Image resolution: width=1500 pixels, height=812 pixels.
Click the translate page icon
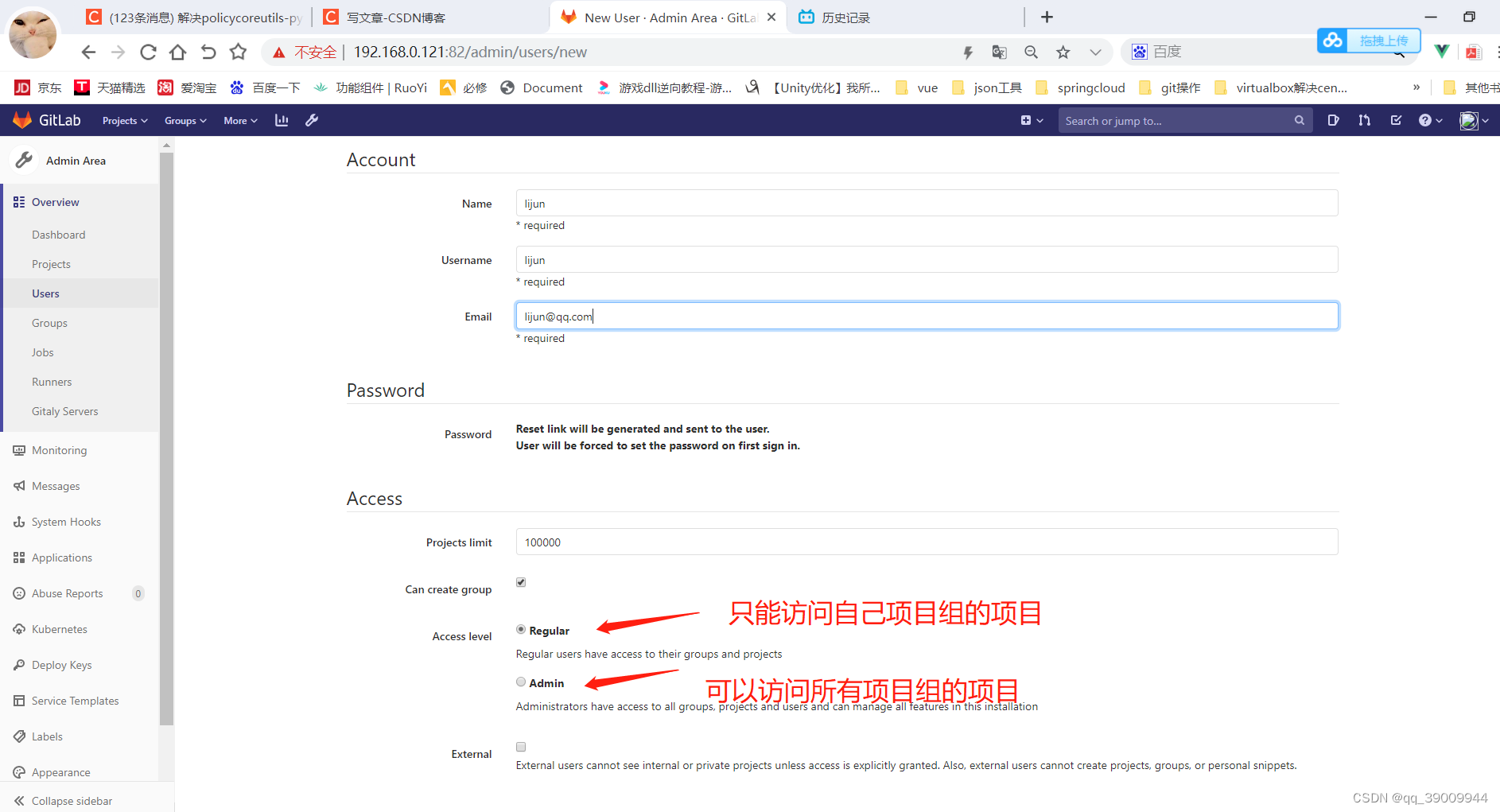pos(1000,52)
